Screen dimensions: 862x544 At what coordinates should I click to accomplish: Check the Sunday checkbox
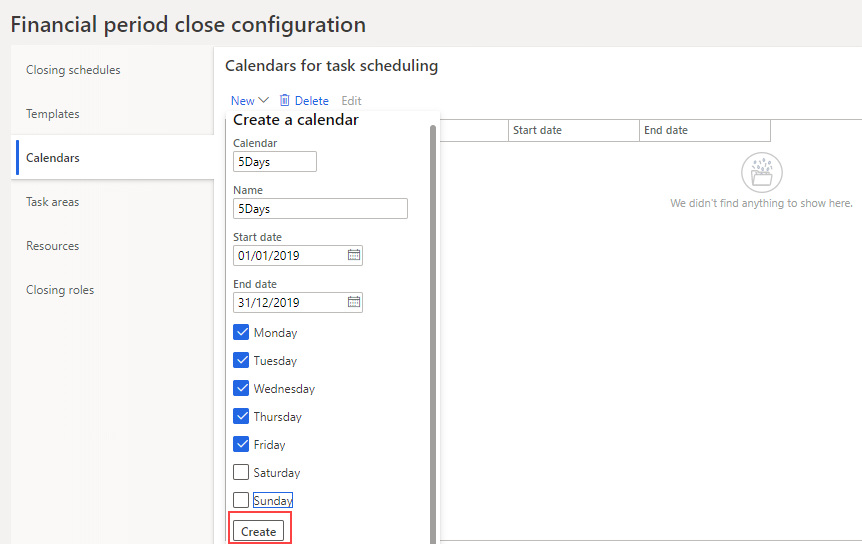[x=241, y=500]
